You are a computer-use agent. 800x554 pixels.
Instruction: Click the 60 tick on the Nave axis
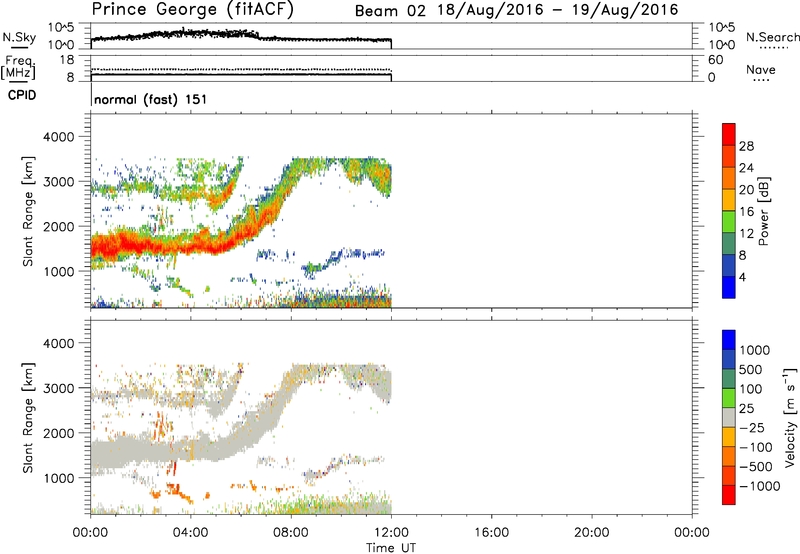[x=715, y=60]
